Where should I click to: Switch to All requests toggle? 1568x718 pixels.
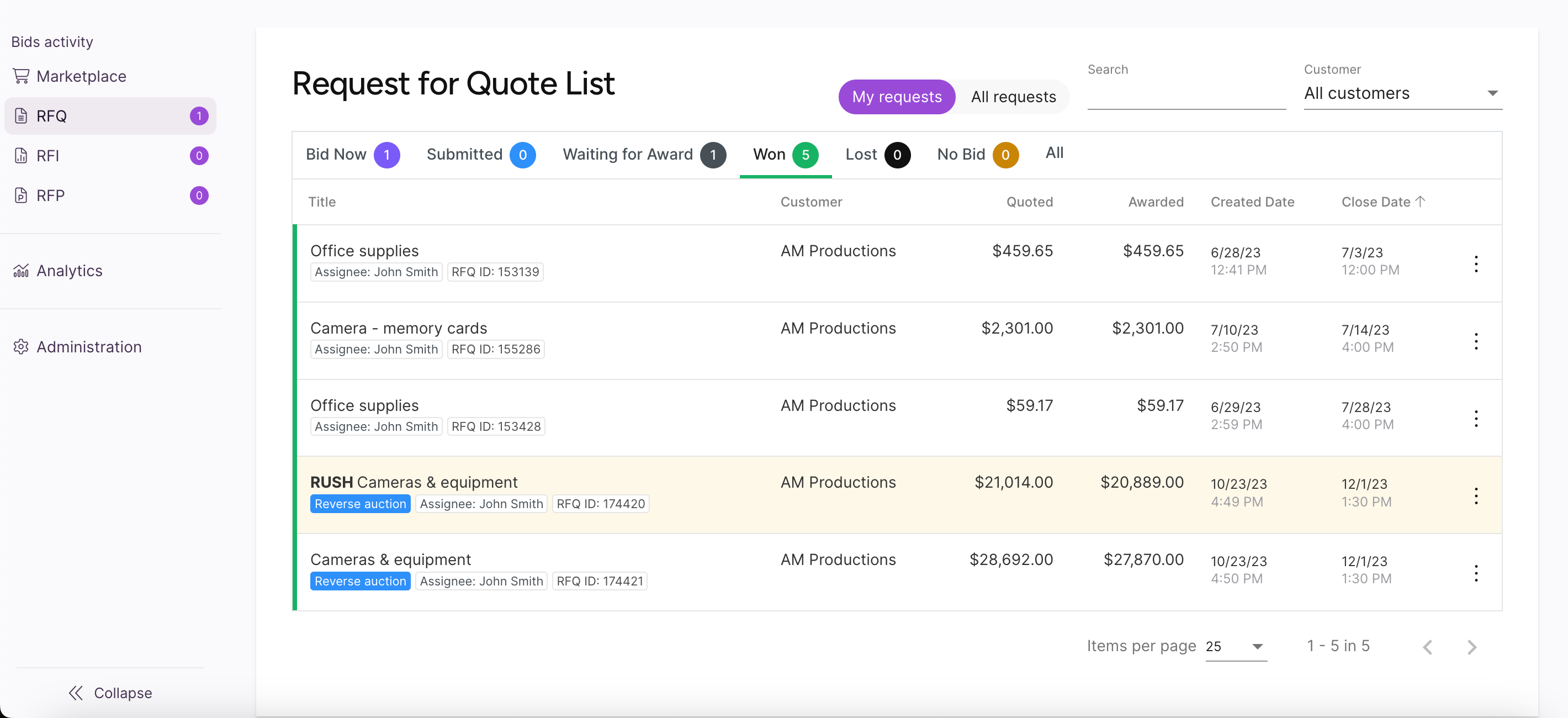coord(1014,97)
